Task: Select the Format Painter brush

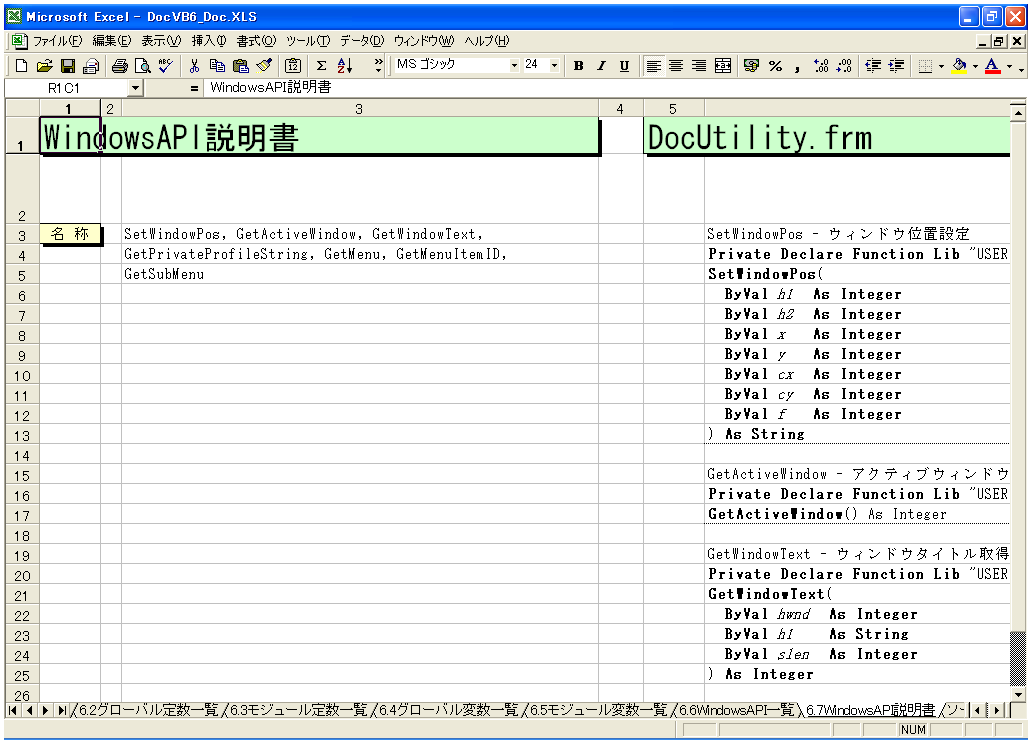Action: click(x=263, y=66)
